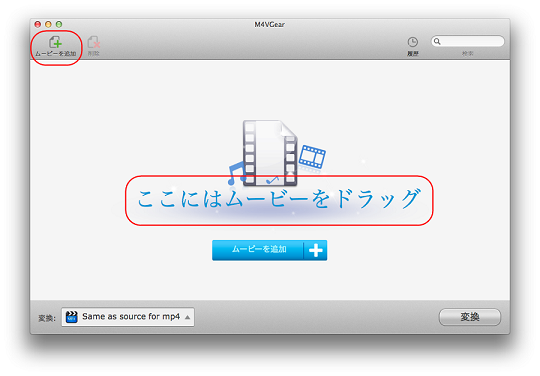
Task: Zoom the window using the green button
Action: click(59, 24)
